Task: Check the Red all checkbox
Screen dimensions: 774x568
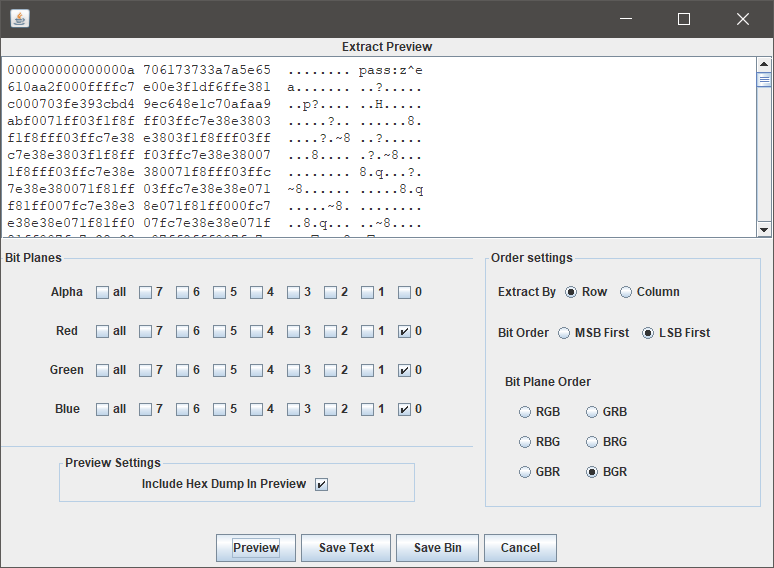Action: [102, 332]
